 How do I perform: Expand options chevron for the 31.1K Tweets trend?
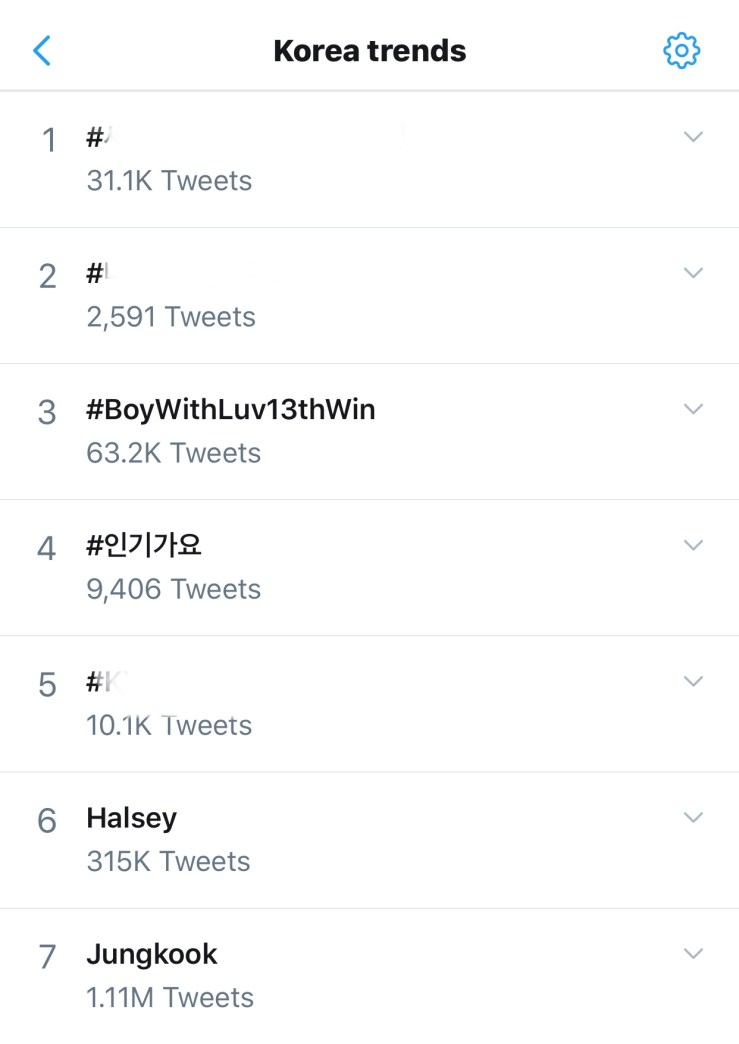point(693,137)
